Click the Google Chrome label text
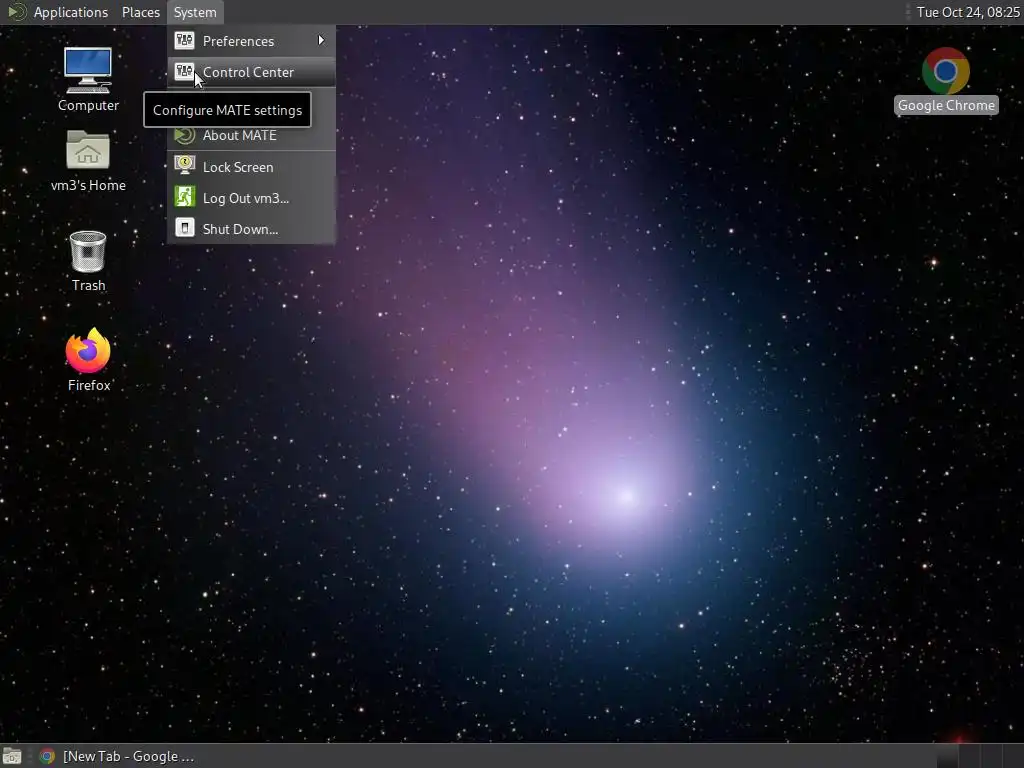This screenshot has width=1024, height=768. tap(946, 105)
